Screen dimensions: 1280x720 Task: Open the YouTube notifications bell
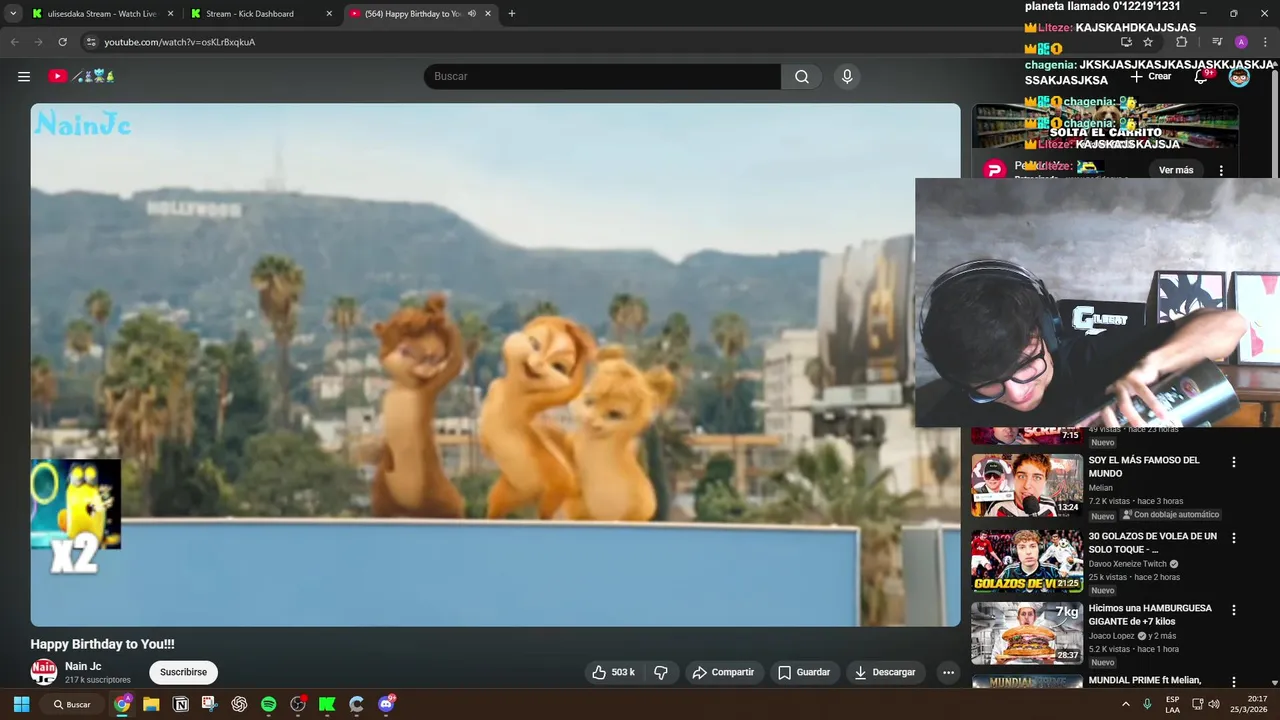tap(1201, 76)
